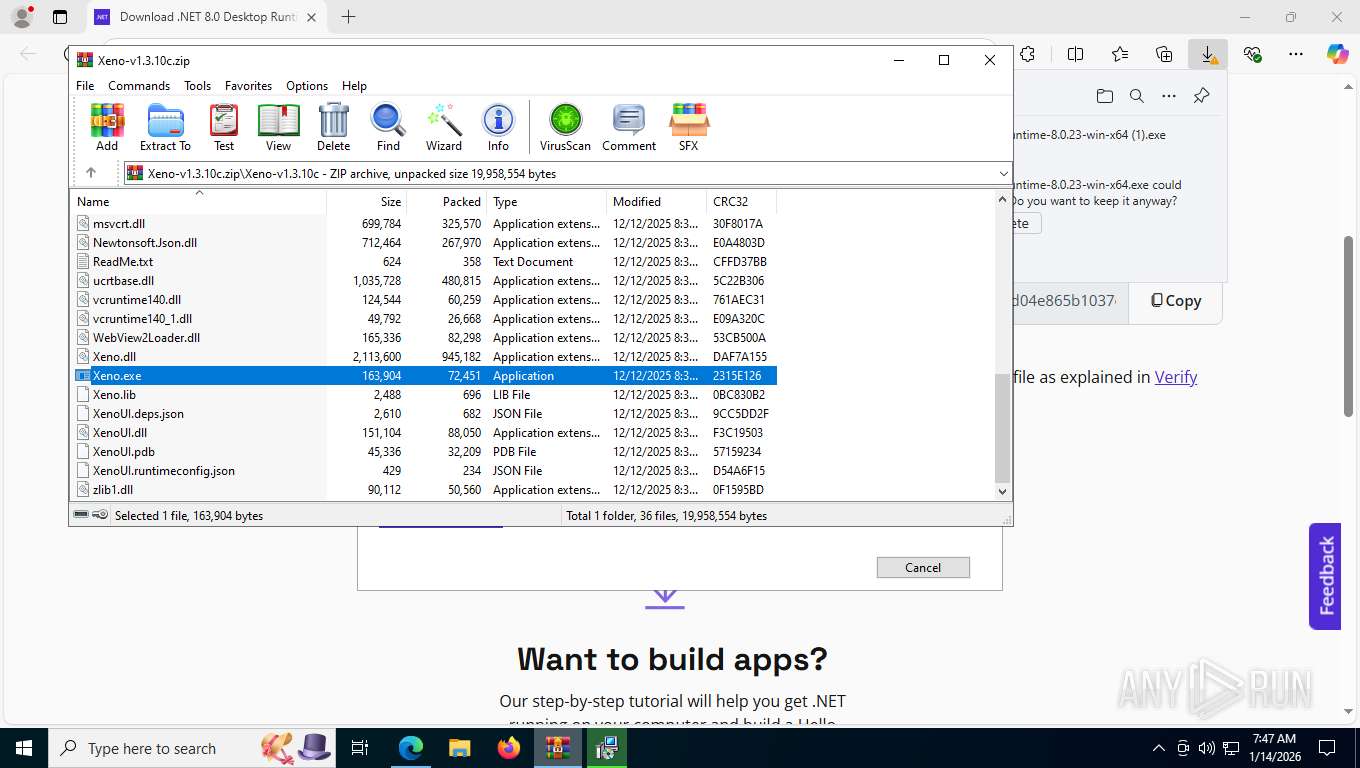This screenshot has height=768, width=1360.
Task: Pin the downloads panel
Action: pos(1201,96)
